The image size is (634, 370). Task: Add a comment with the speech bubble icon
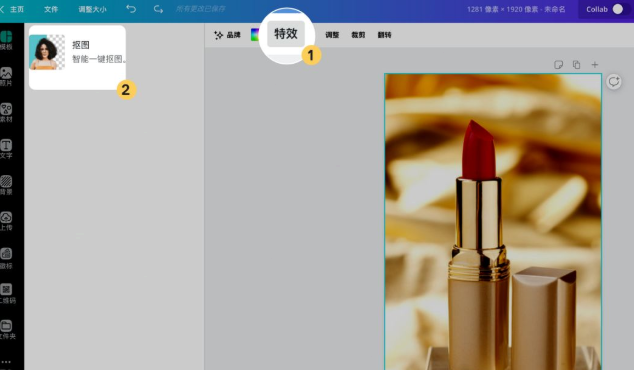pos(614,82)
